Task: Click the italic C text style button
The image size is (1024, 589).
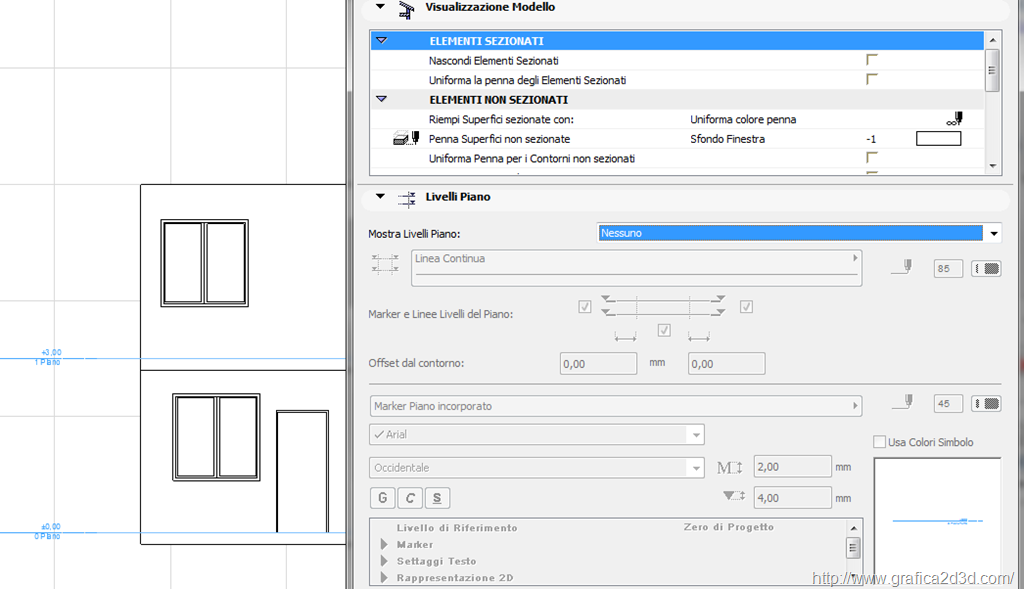Action: pyautogui.click(x=410, y=498)
